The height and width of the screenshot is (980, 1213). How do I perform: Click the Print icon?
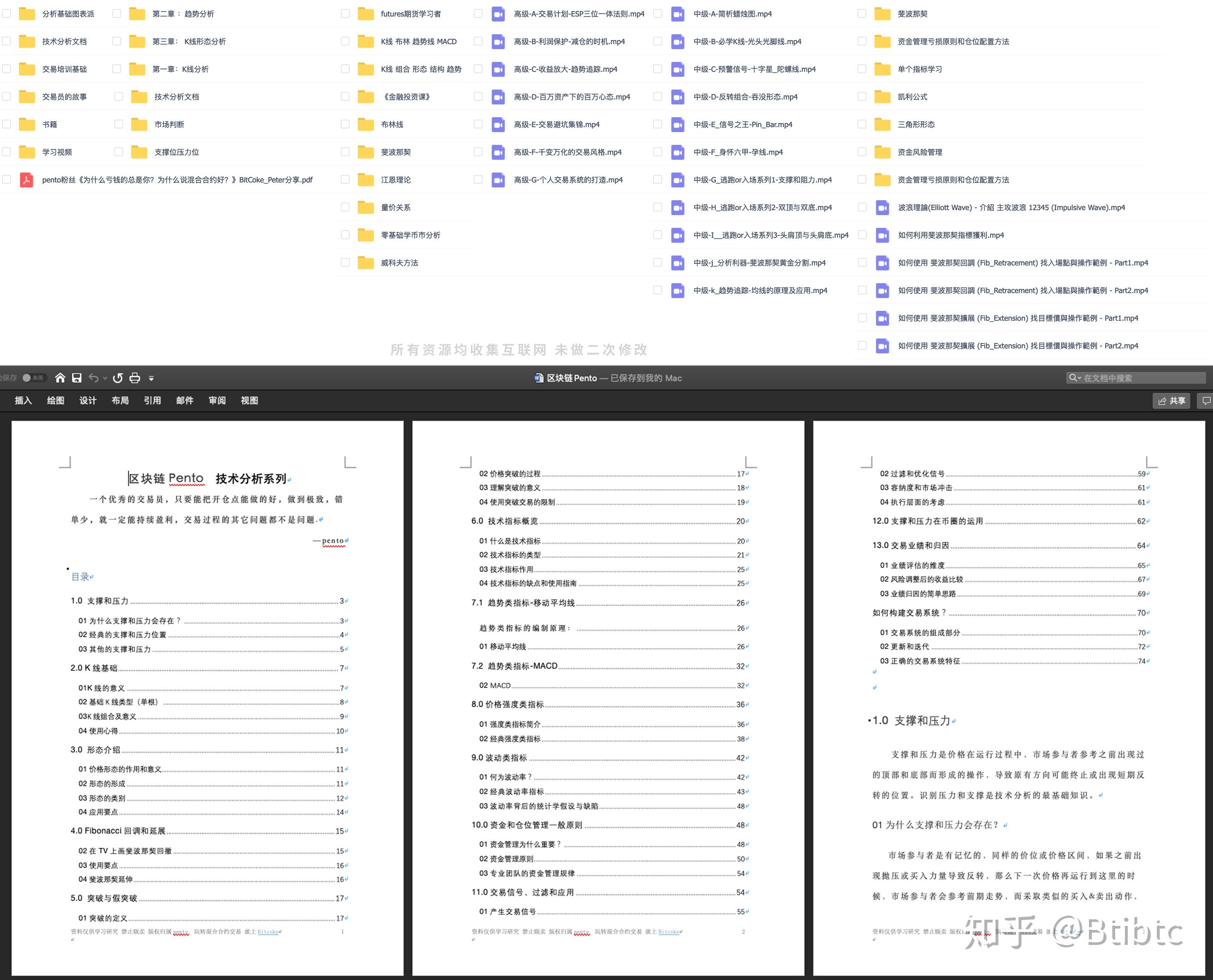tap(134, 378)
